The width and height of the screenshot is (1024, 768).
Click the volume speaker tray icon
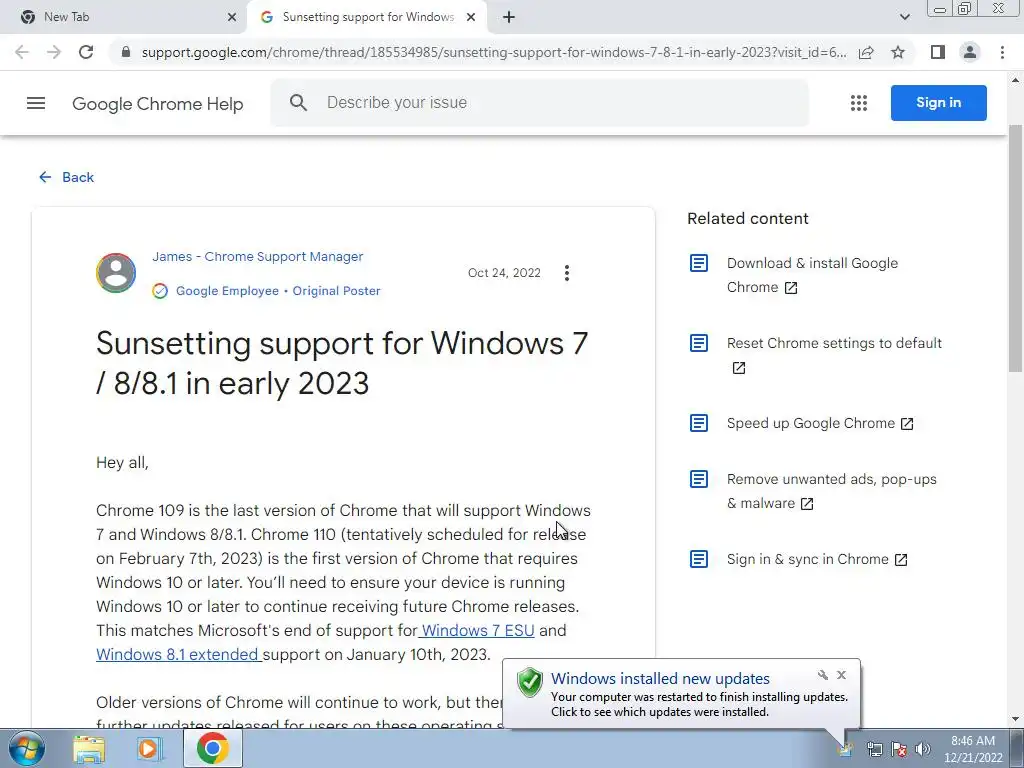pos(923,749)
